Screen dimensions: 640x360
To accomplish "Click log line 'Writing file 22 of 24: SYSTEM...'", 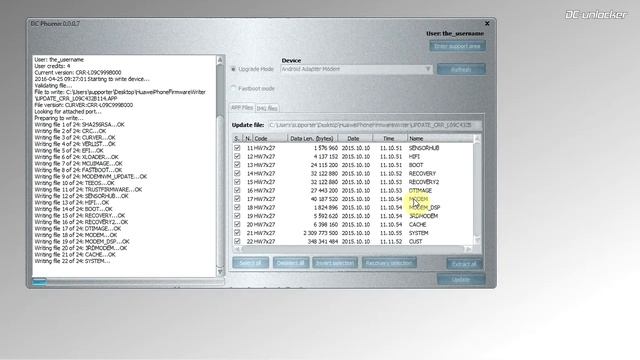I will click(x=72, y=261).
